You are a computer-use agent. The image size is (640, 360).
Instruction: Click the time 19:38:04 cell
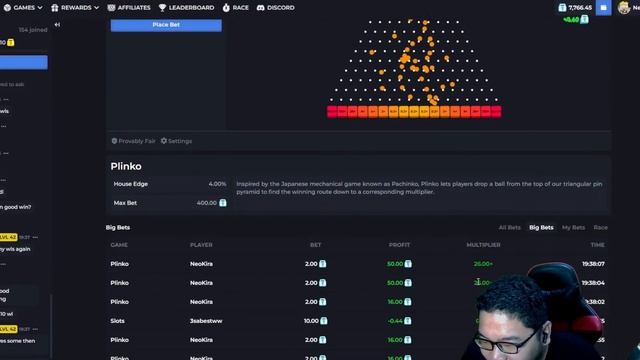click(593, 283)
